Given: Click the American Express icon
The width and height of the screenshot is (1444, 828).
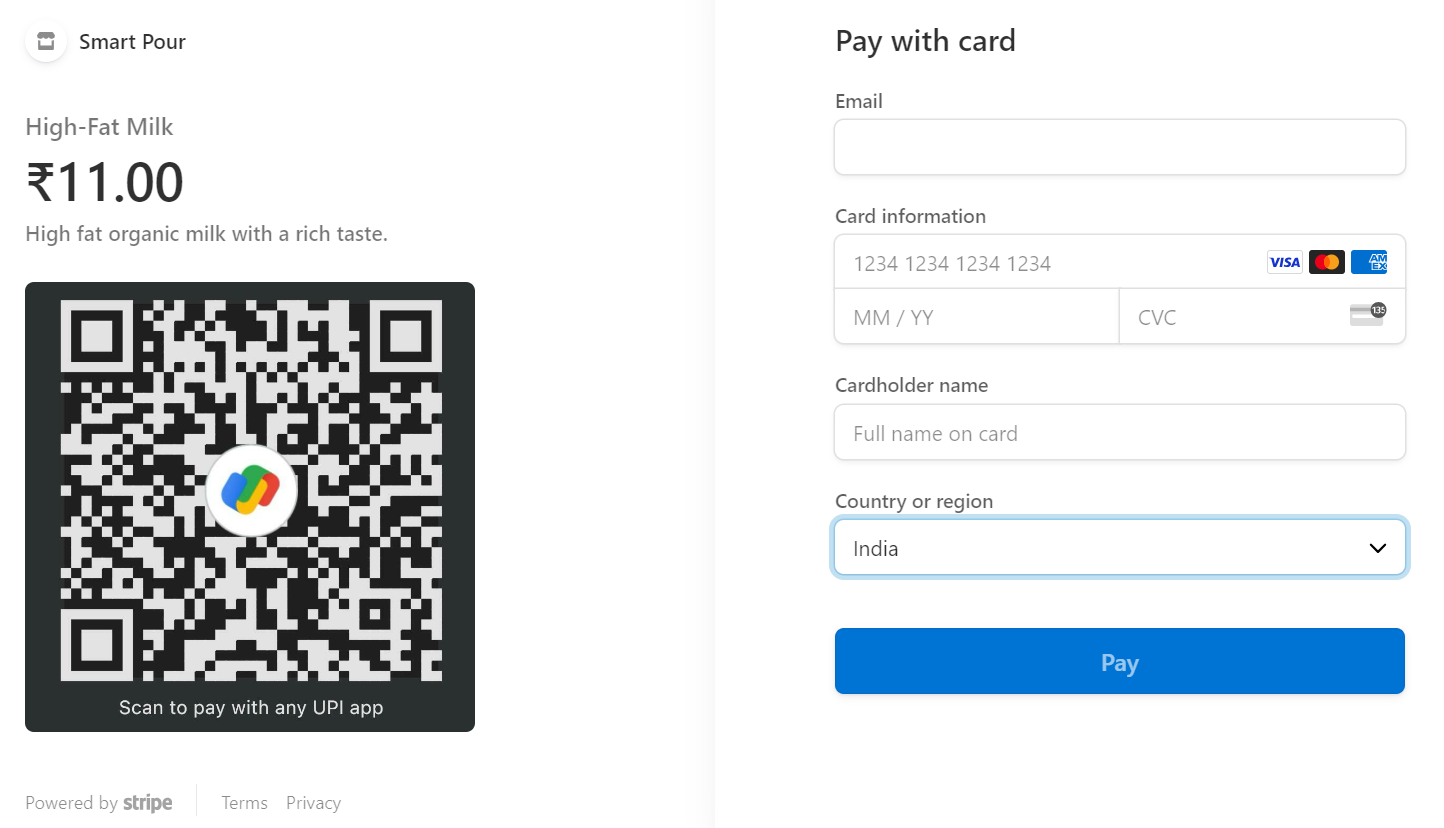Looking at the screenshot, I should coord(1369,261).
